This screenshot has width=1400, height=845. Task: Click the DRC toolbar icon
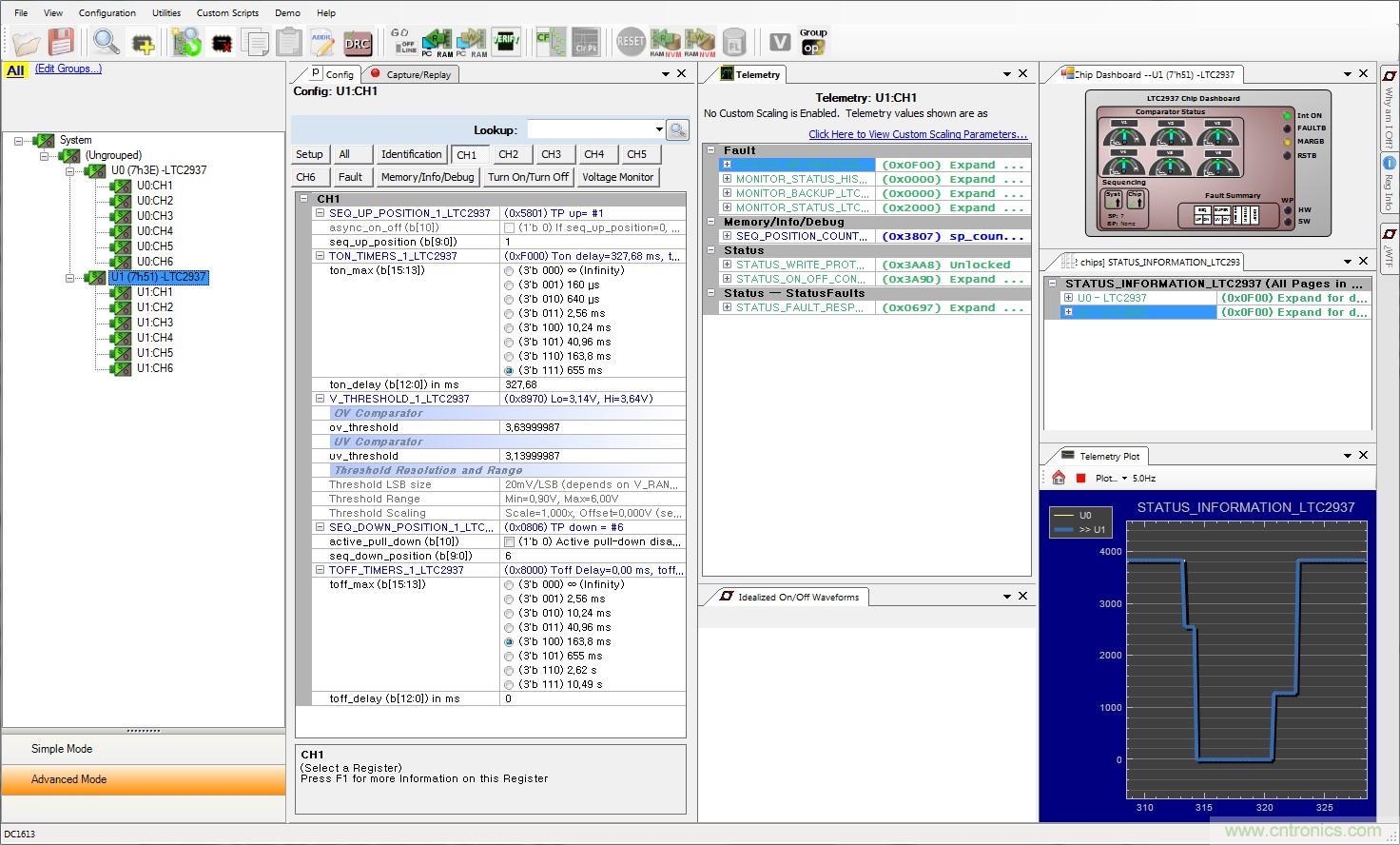click(357, 42)
